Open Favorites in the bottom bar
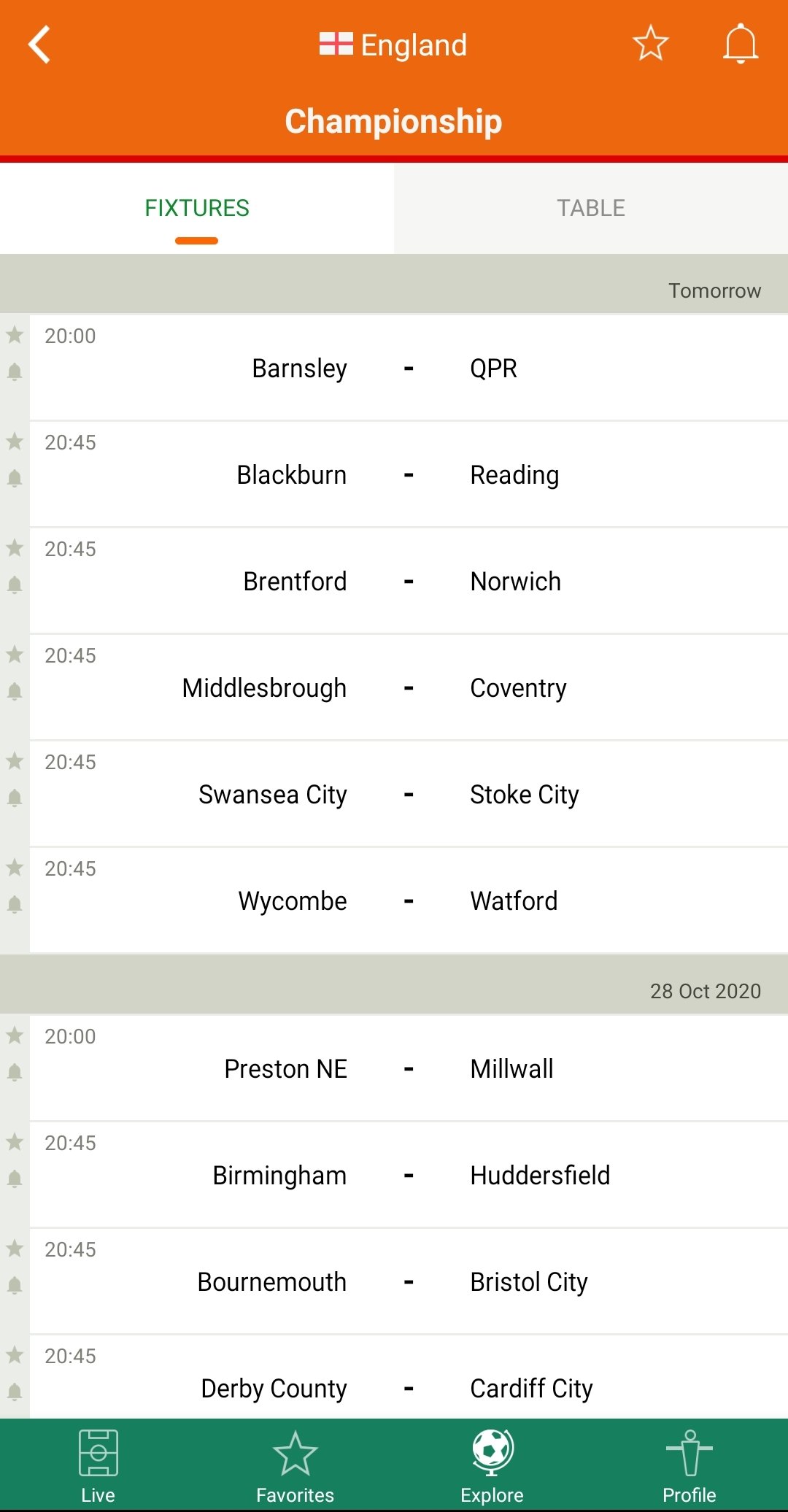This screenshot has width=788, height=1512. coord(295,1466)
